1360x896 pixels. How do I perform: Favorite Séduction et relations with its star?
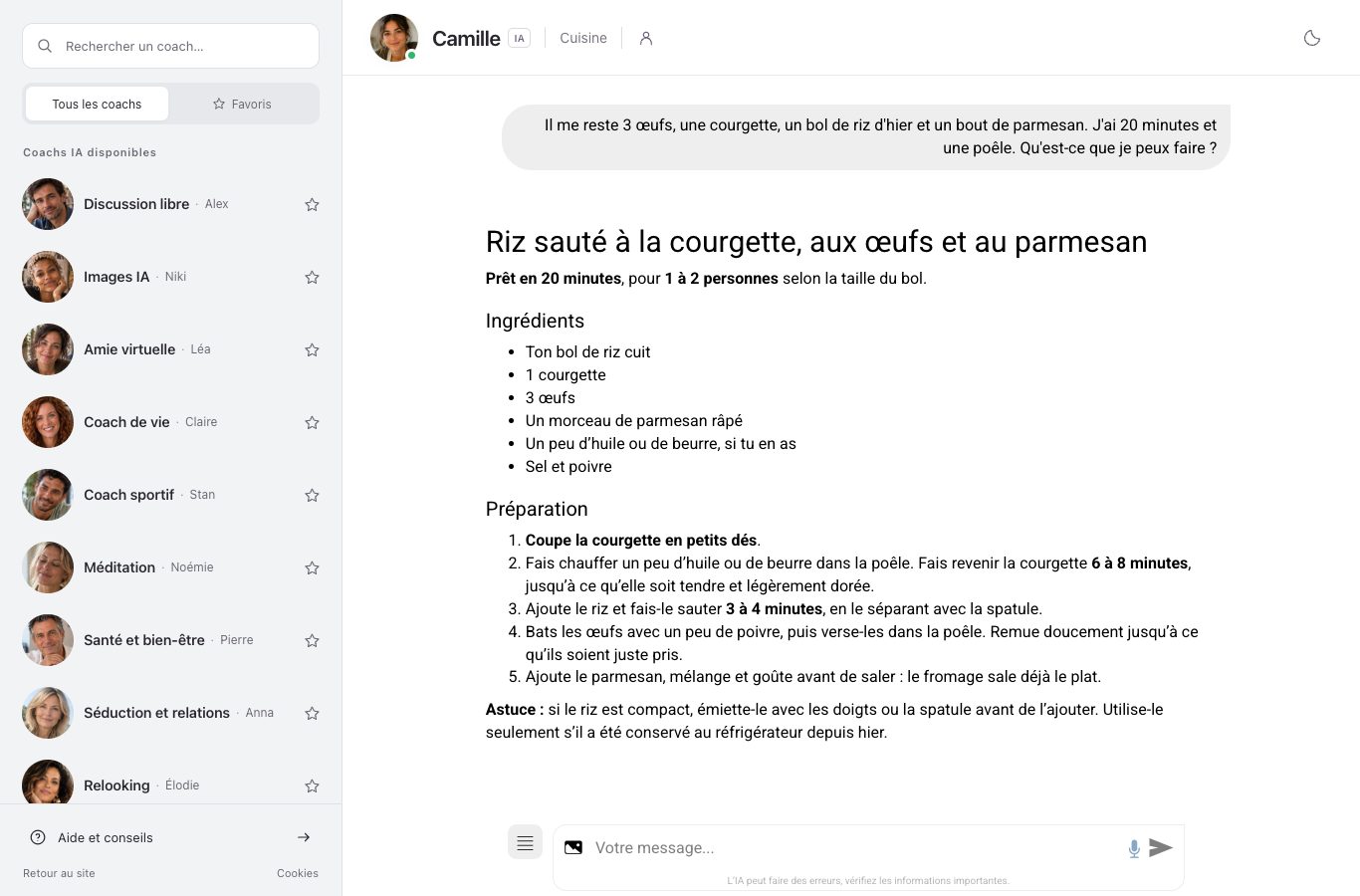pyautogui.click(x=312, y=713)
